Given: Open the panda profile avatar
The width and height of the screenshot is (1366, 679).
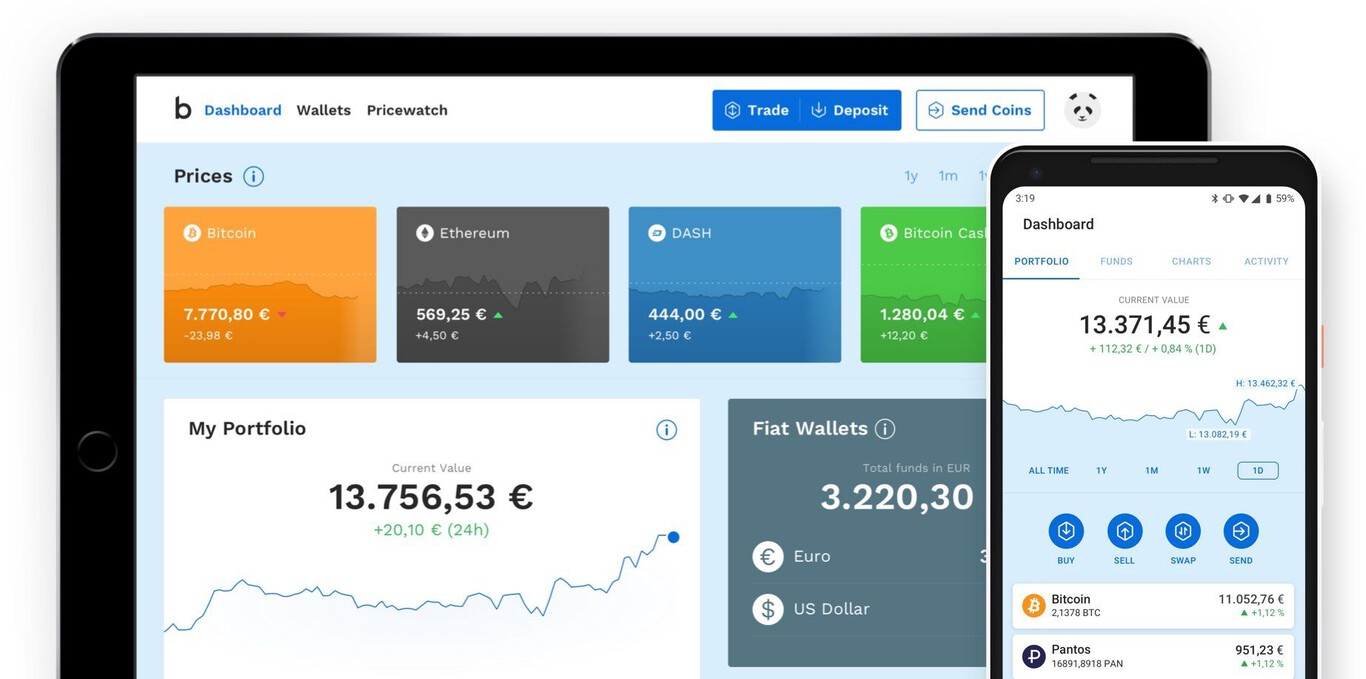Looking at the screenshot, I should coord(1082,110).
